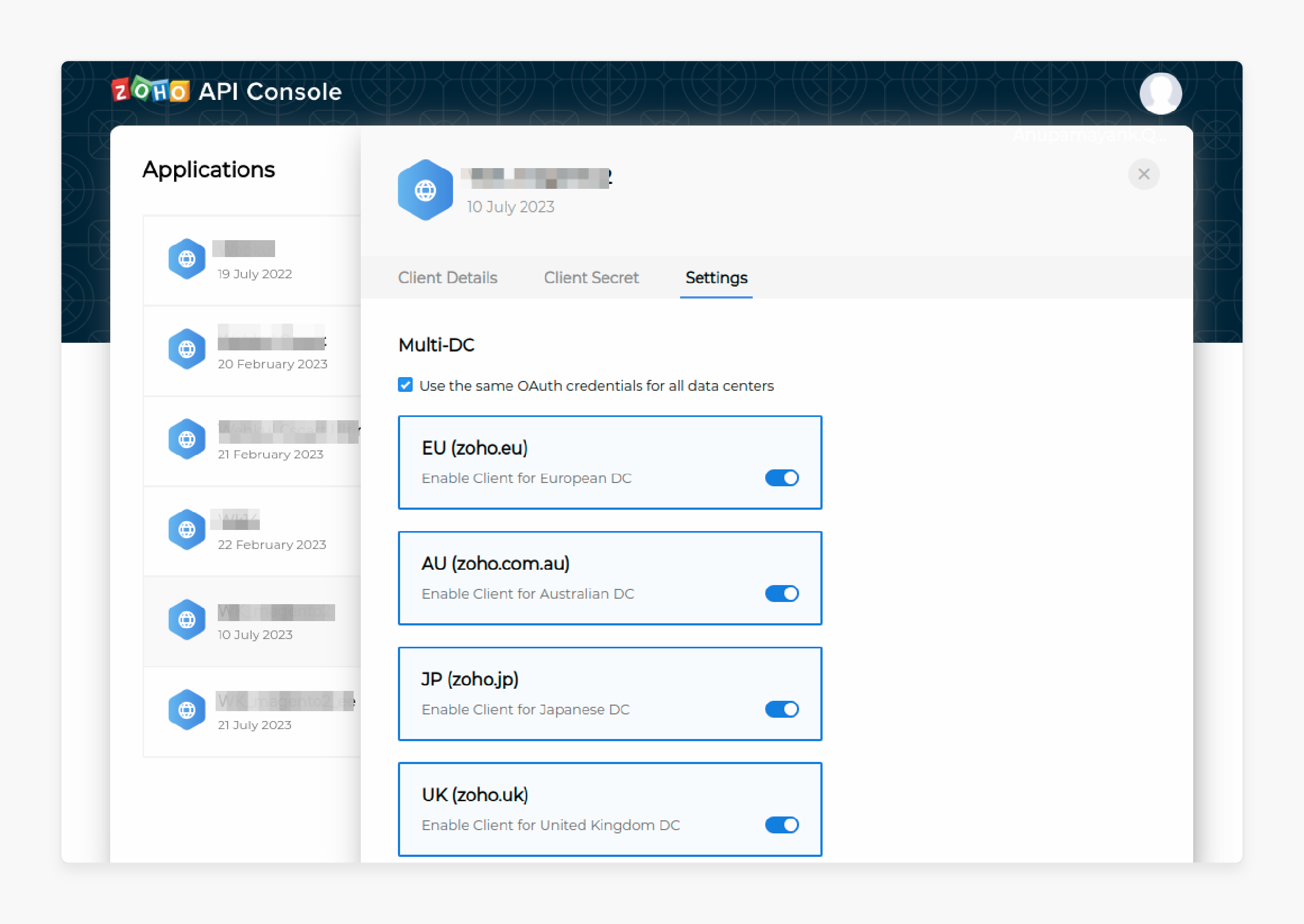Select the application icon dated 22 February 2023
This screenshot has width=1304, height=924.
click(x=187, y=530)
